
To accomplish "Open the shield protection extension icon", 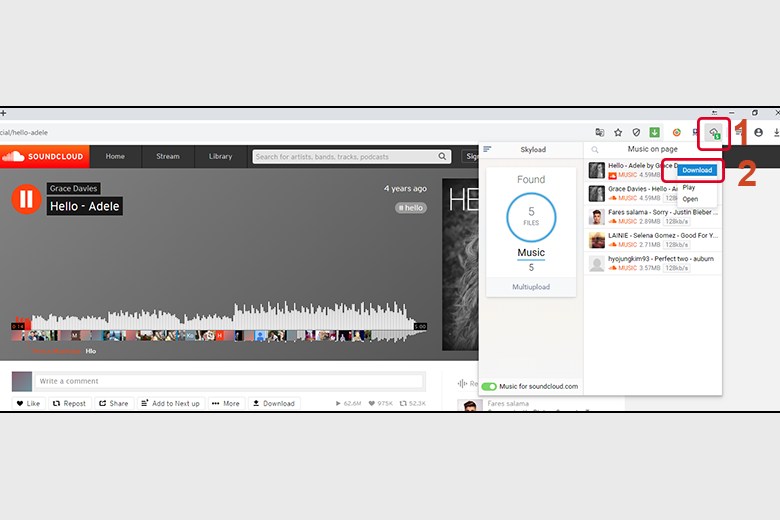I will pos(636,132).
